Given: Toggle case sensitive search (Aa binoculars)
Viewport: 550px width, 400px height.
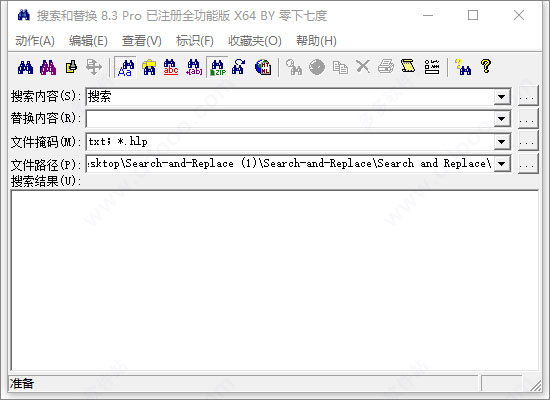Looking at the screenshot, I should [x=126, y=67].
